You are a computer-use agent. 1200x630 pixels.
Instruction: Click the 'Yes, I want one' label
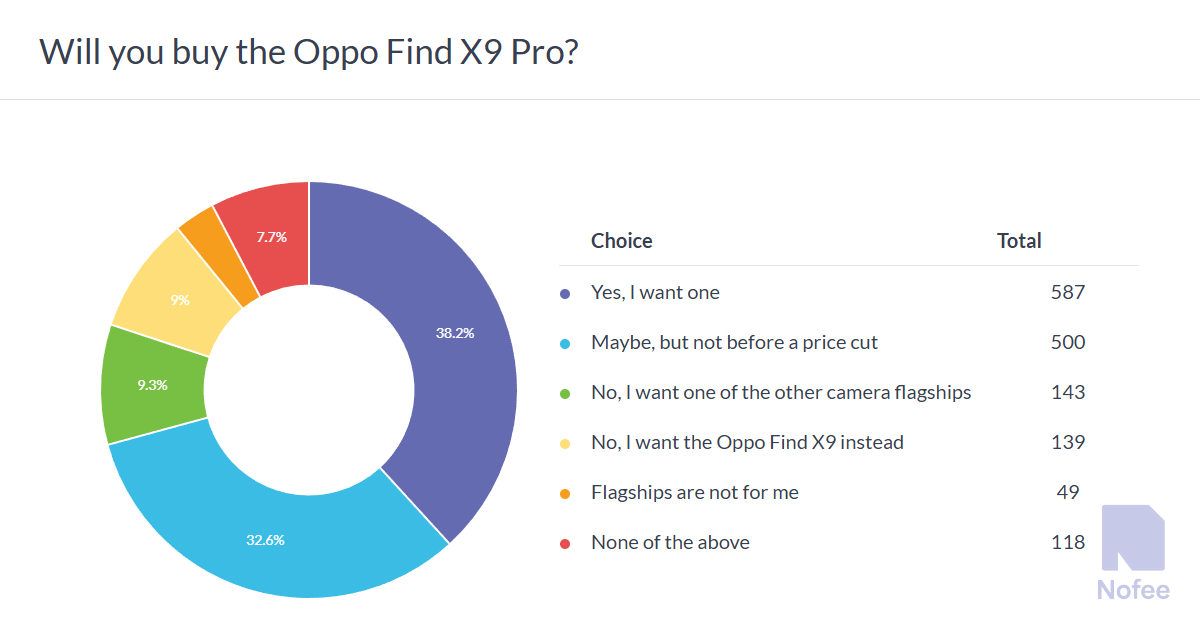coord(655,293)
